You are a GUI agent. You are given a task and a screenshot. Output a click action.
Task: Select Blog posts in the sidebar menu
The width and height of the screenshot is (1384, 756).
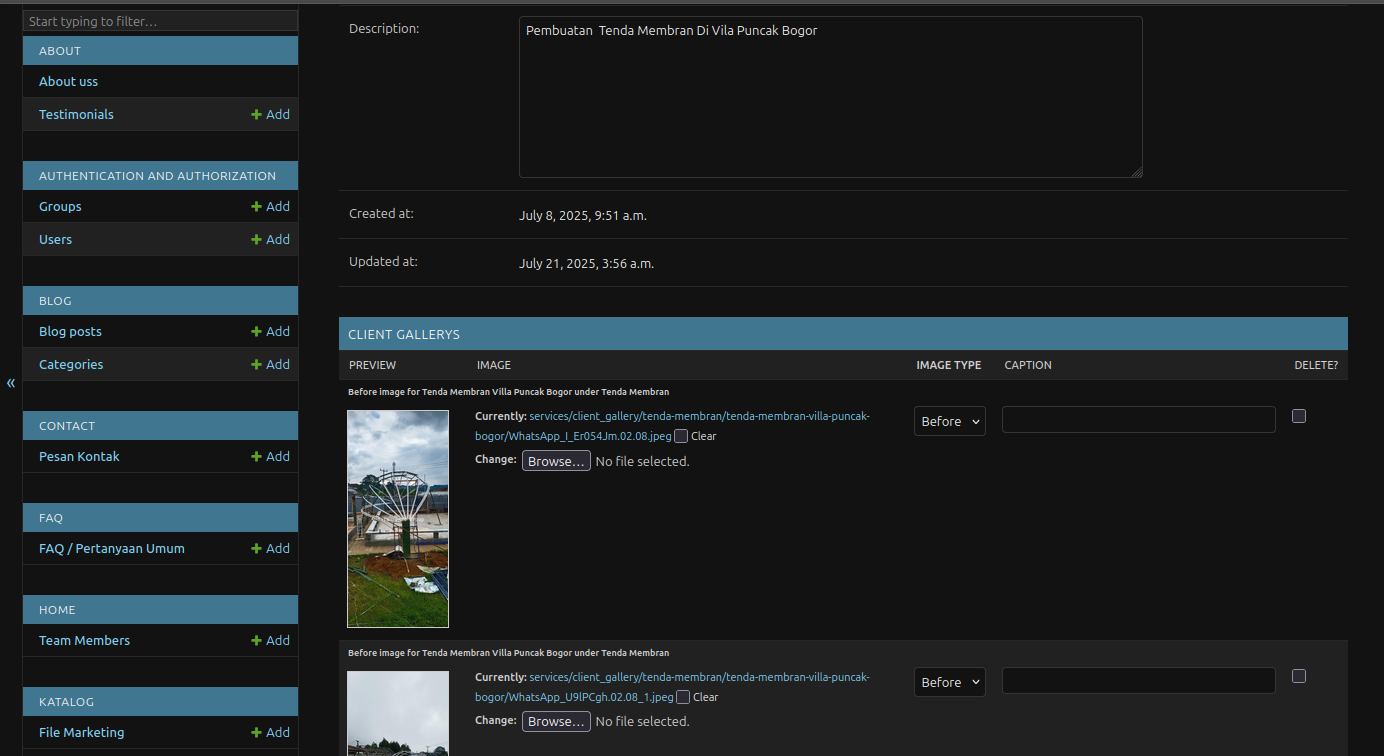(70, 331)
